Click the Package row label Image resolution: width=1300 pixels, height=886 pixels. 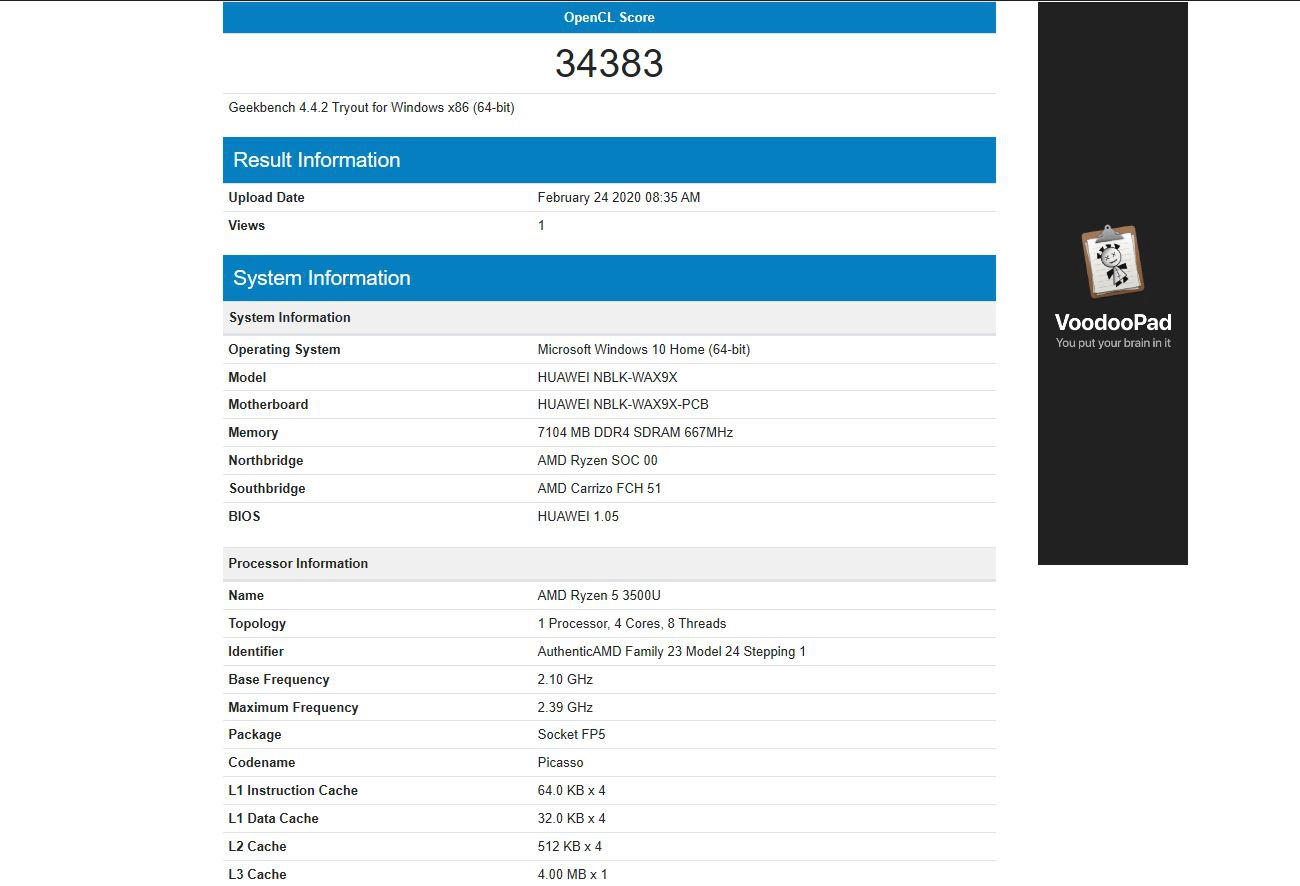coord(255,734)
